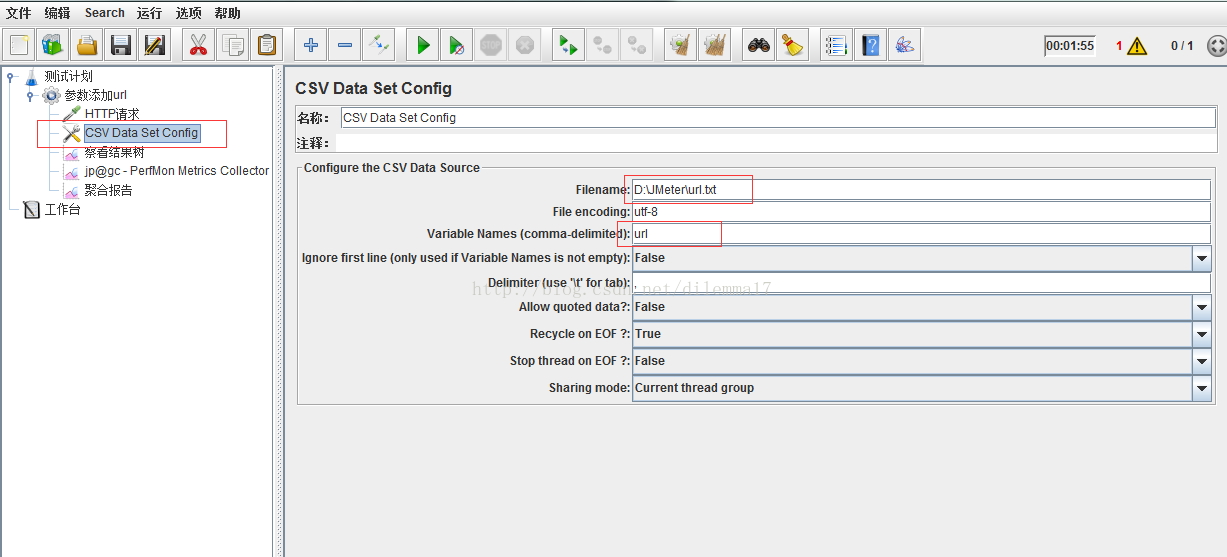Screen dimensions: 1227x557
Task: Click the last toolbar icon after Help
Action: coord(904,45)
